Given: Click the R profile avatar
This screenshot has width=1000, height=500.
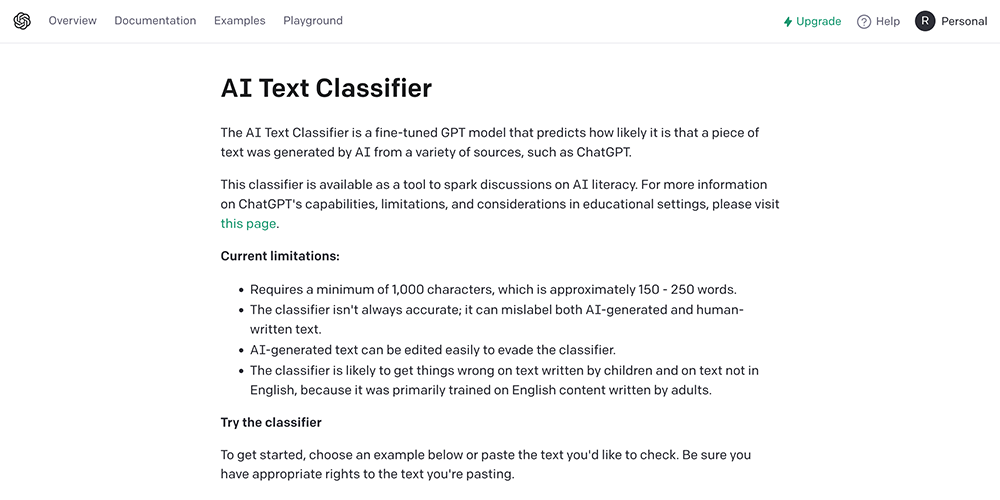Looking at the screenshot, I should coord(925,21).
